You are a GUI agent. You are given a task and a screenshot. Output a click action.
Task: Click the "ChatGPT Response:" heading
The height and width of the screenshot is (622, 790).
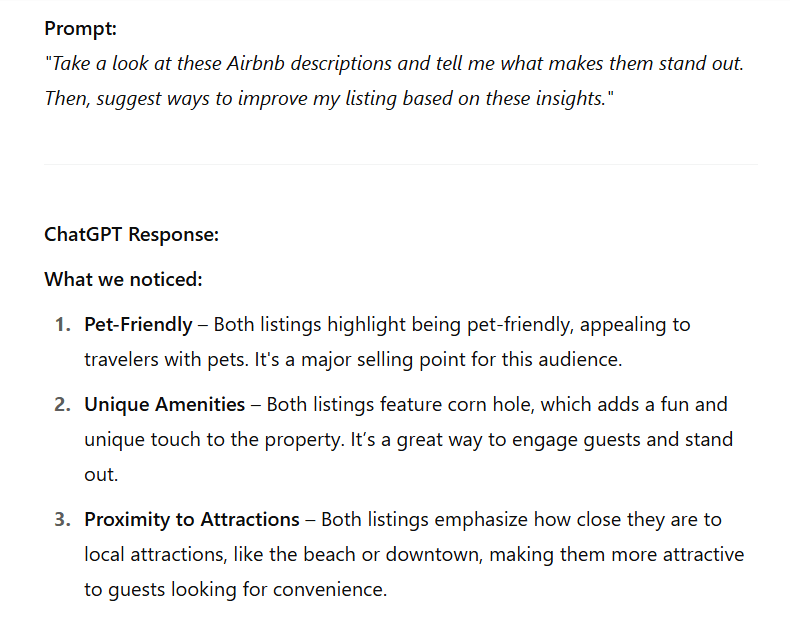click(131, 235)
